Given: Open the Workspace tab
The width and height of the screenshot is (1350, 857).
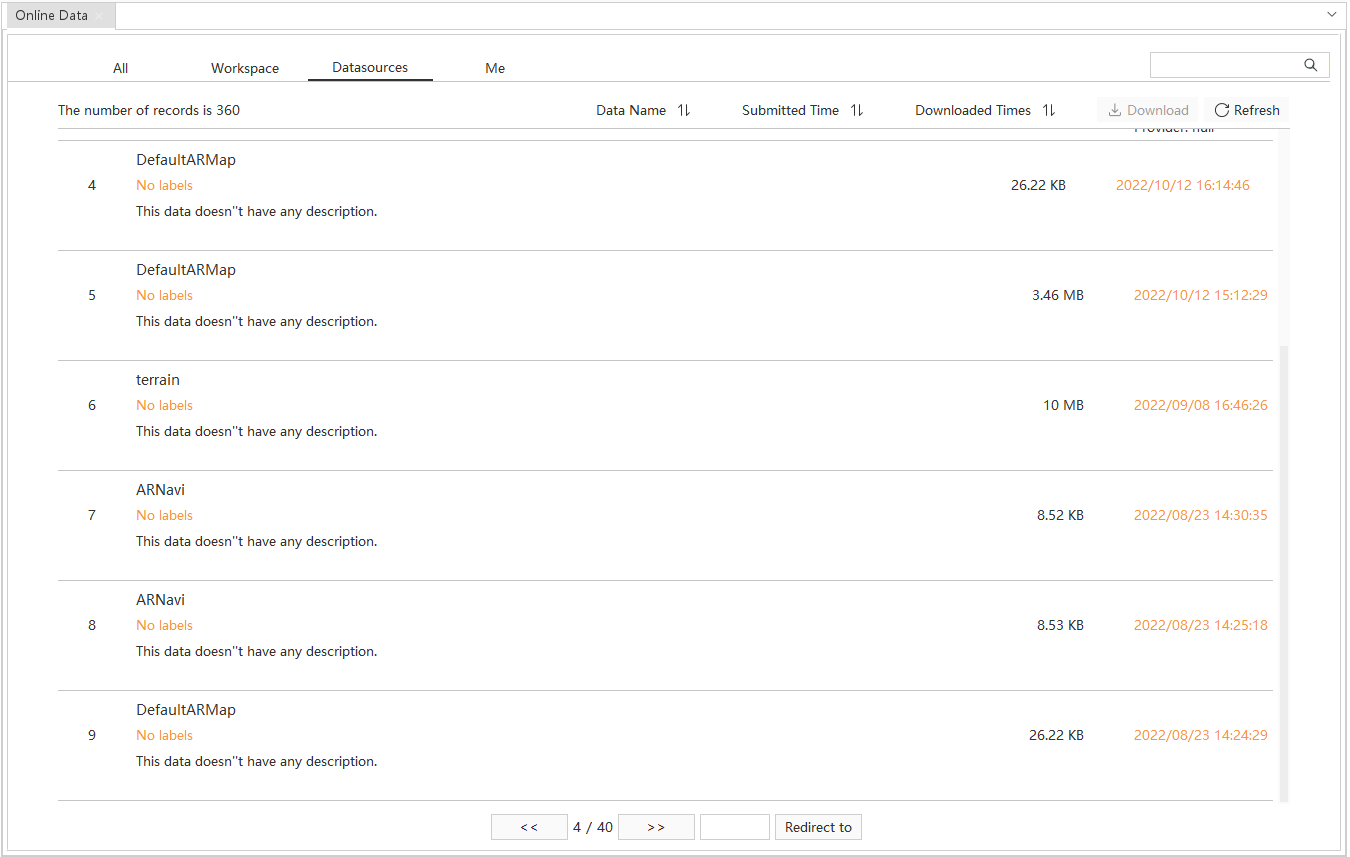Looking at the screenshot, I should tap(245, 68).
